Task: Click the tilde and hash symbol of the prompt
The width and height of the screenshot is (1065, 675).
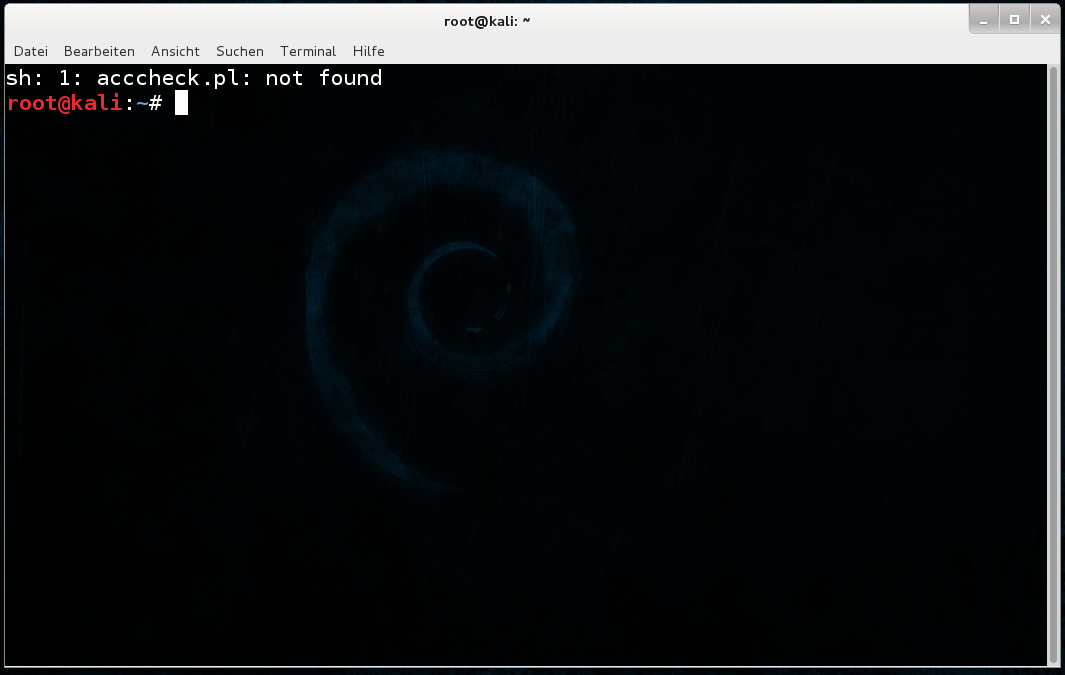Action: [x=149, y=103]
